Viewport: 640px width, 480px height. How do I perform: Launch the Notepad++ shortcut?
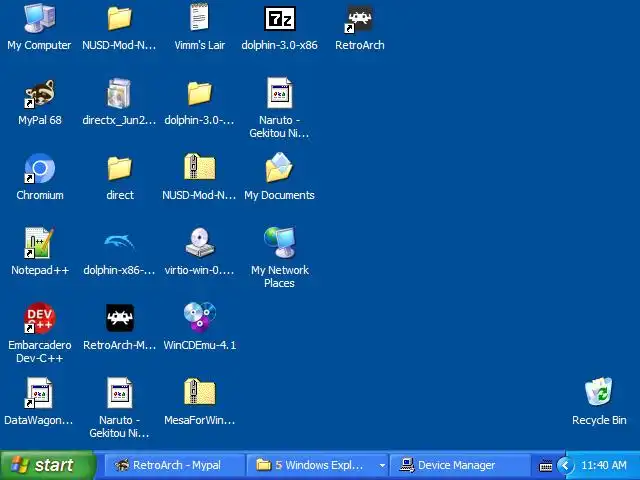pyautogui.click(x=39, y=243)
